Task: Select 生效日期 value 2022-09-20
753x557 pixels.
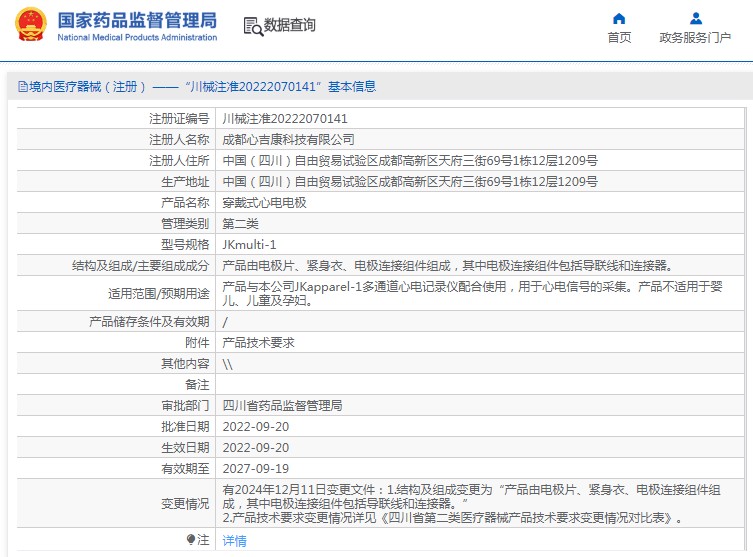Action: click(x=255, y=448)
